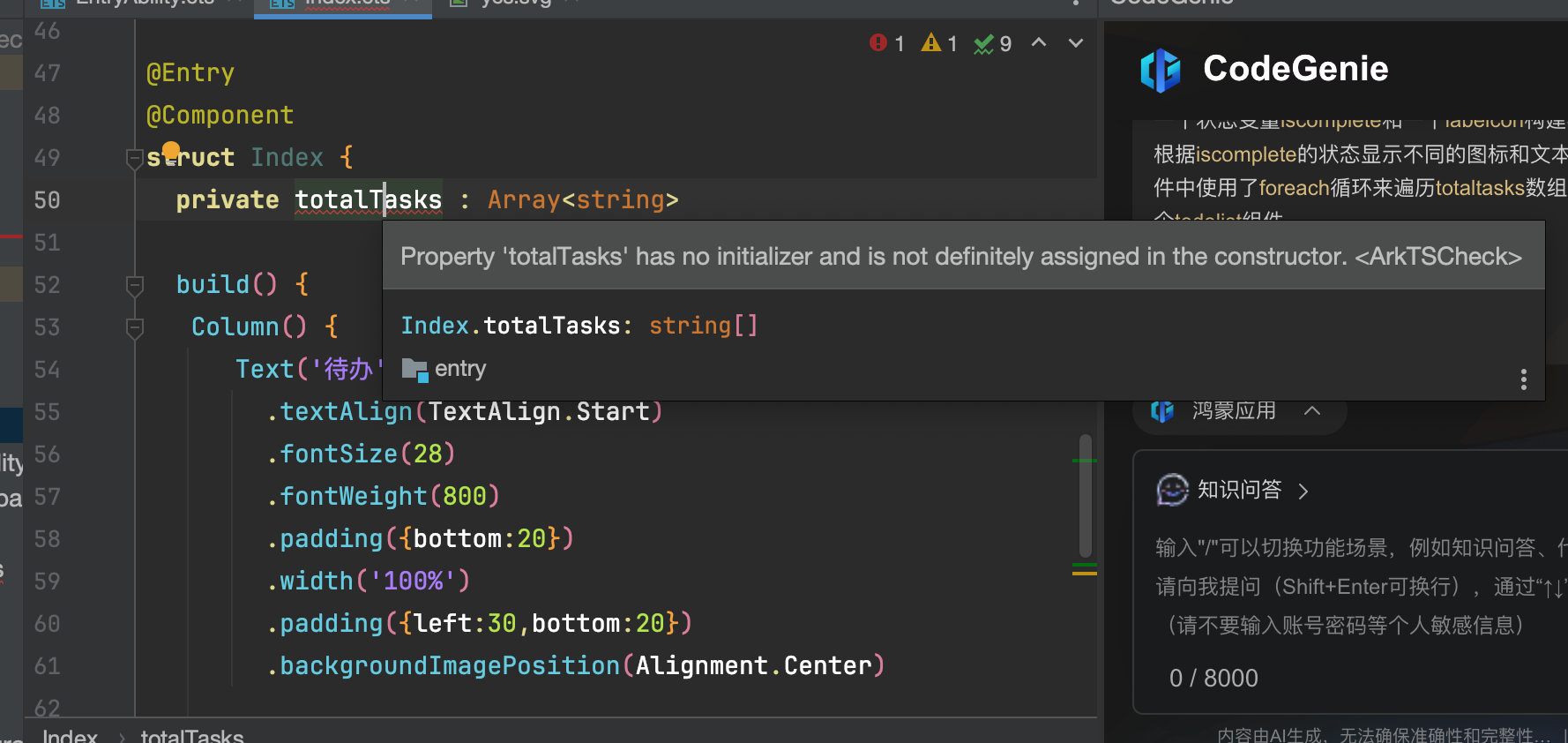Click the textAlign(TextAlign.Start) call

tap(465, 411)
